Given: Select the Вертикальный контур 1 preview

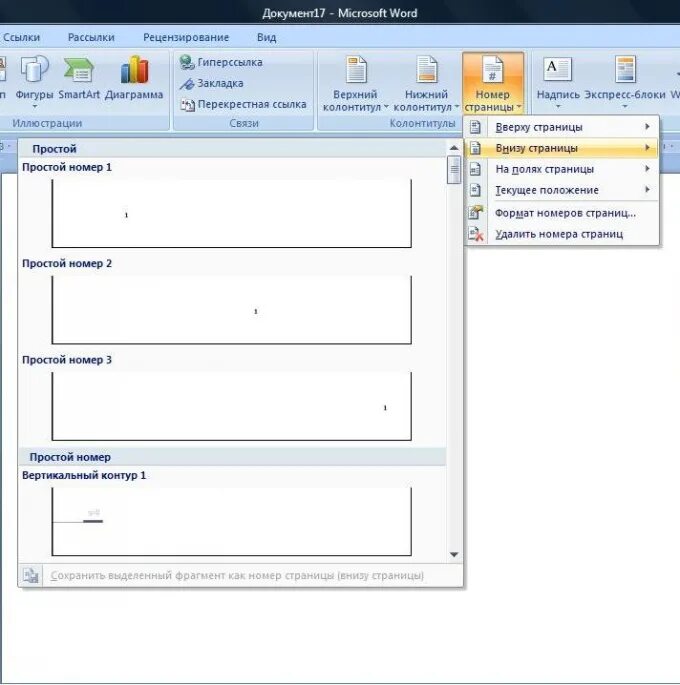Looking at the screenshot, I should 231,522.
